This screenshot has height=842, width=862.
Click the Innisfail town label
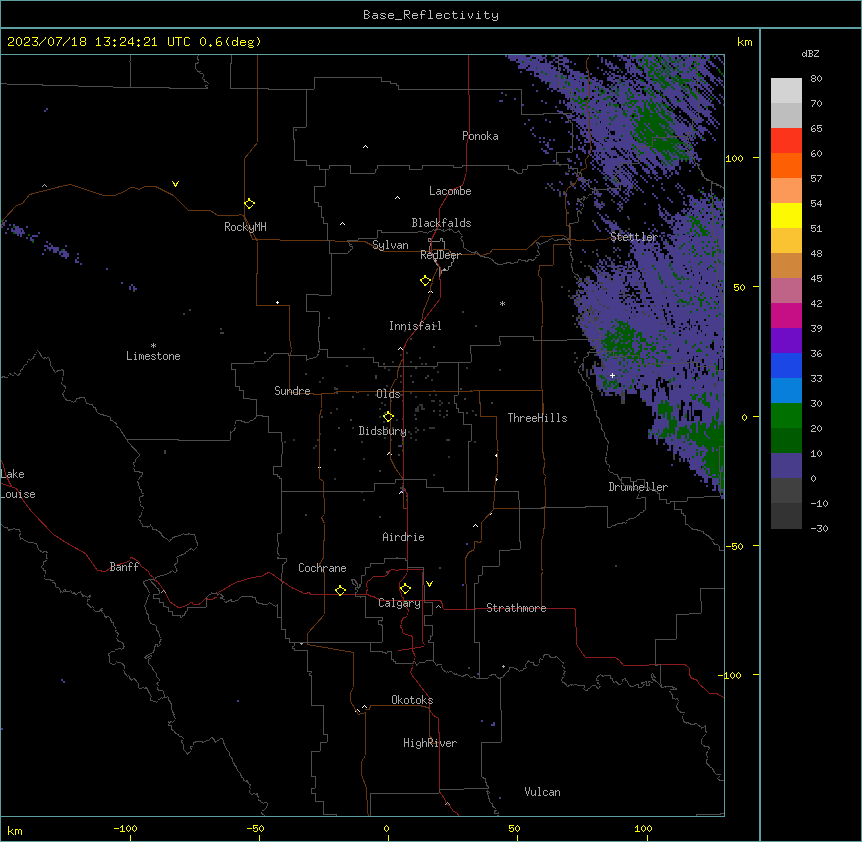pos(415,326)
